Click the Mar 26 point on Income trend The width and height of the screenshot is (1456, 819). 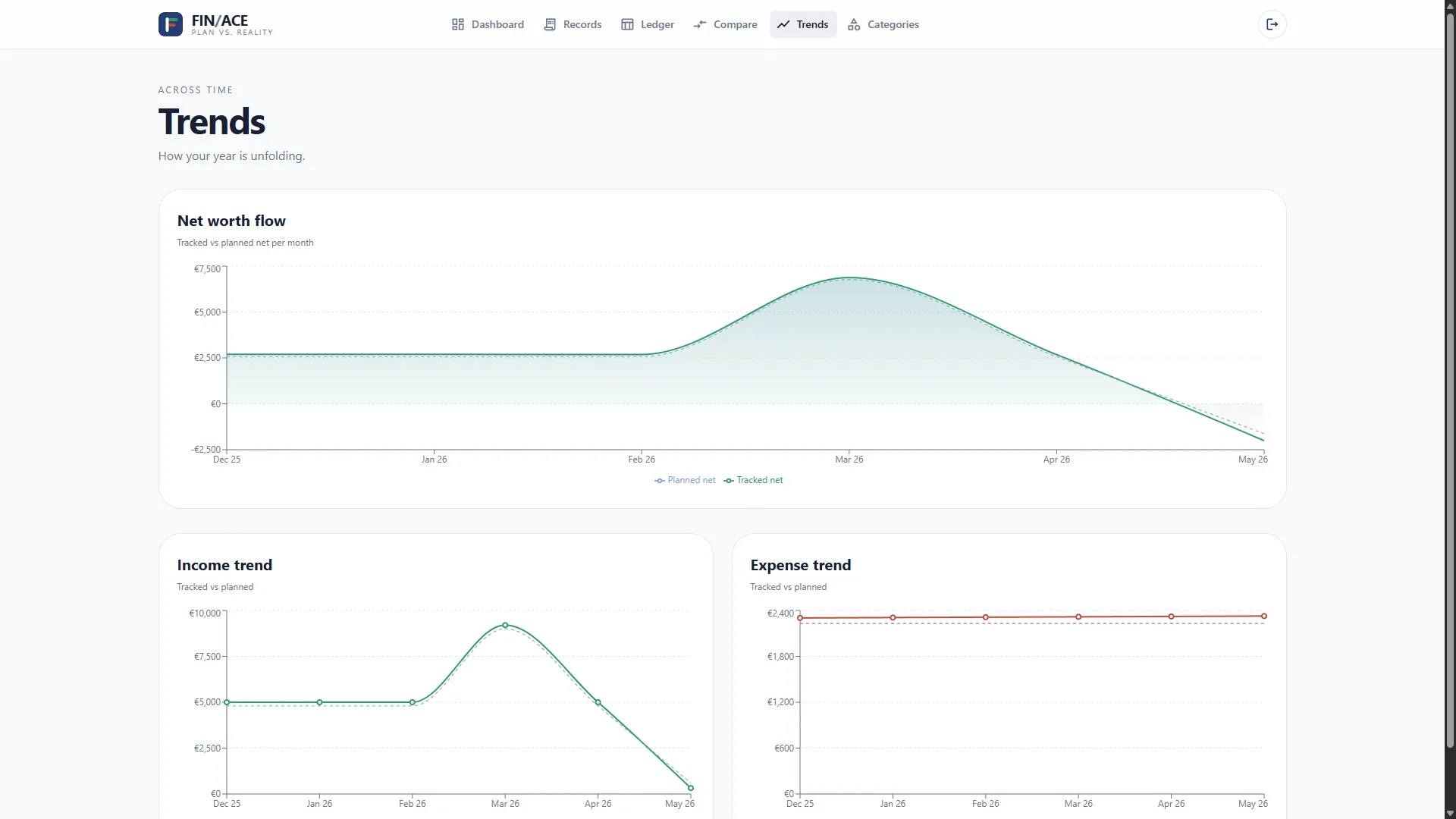(x=505, y=626)
